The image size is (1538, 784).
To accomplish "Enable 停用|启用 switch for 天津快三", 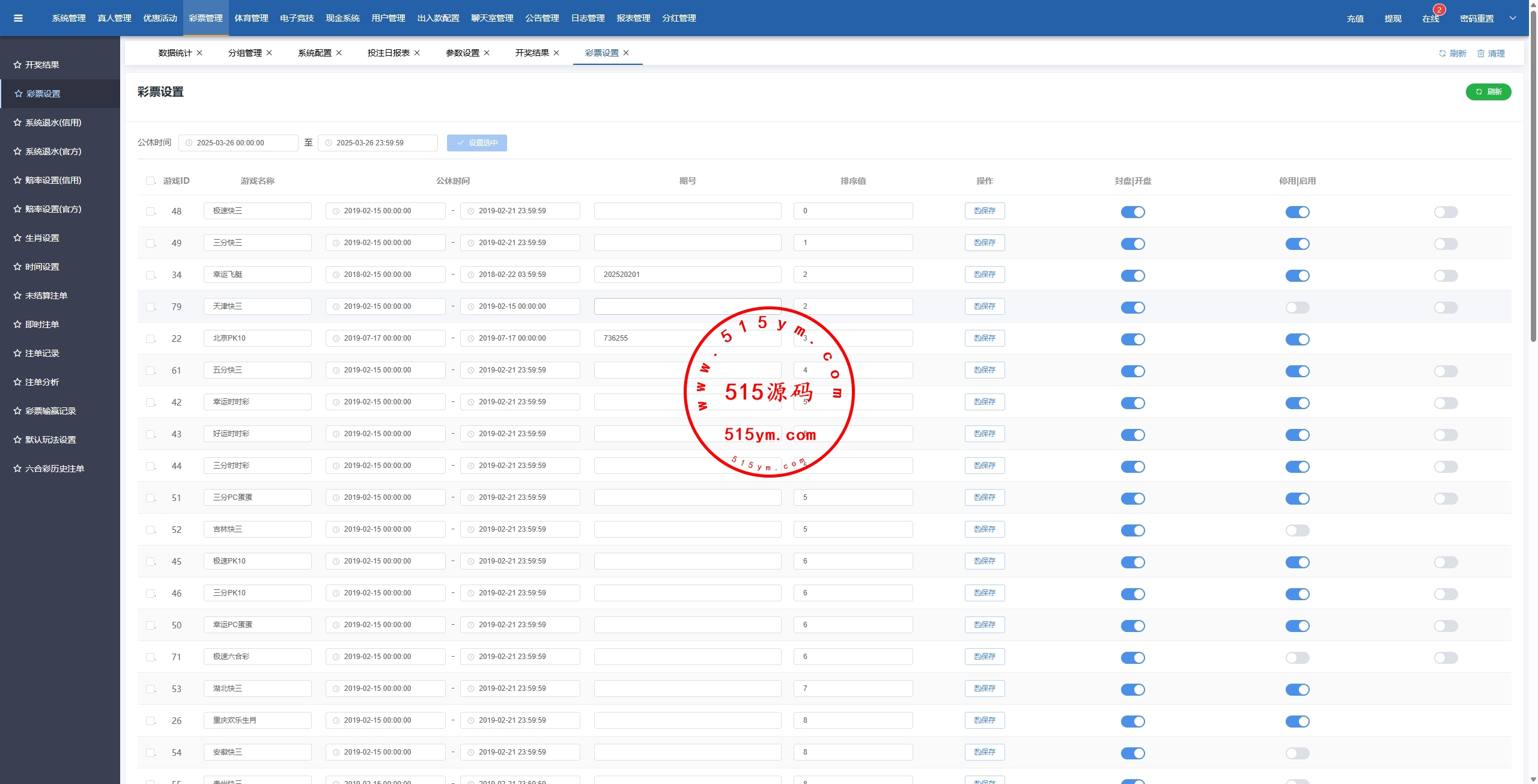I will point(1297,308).
